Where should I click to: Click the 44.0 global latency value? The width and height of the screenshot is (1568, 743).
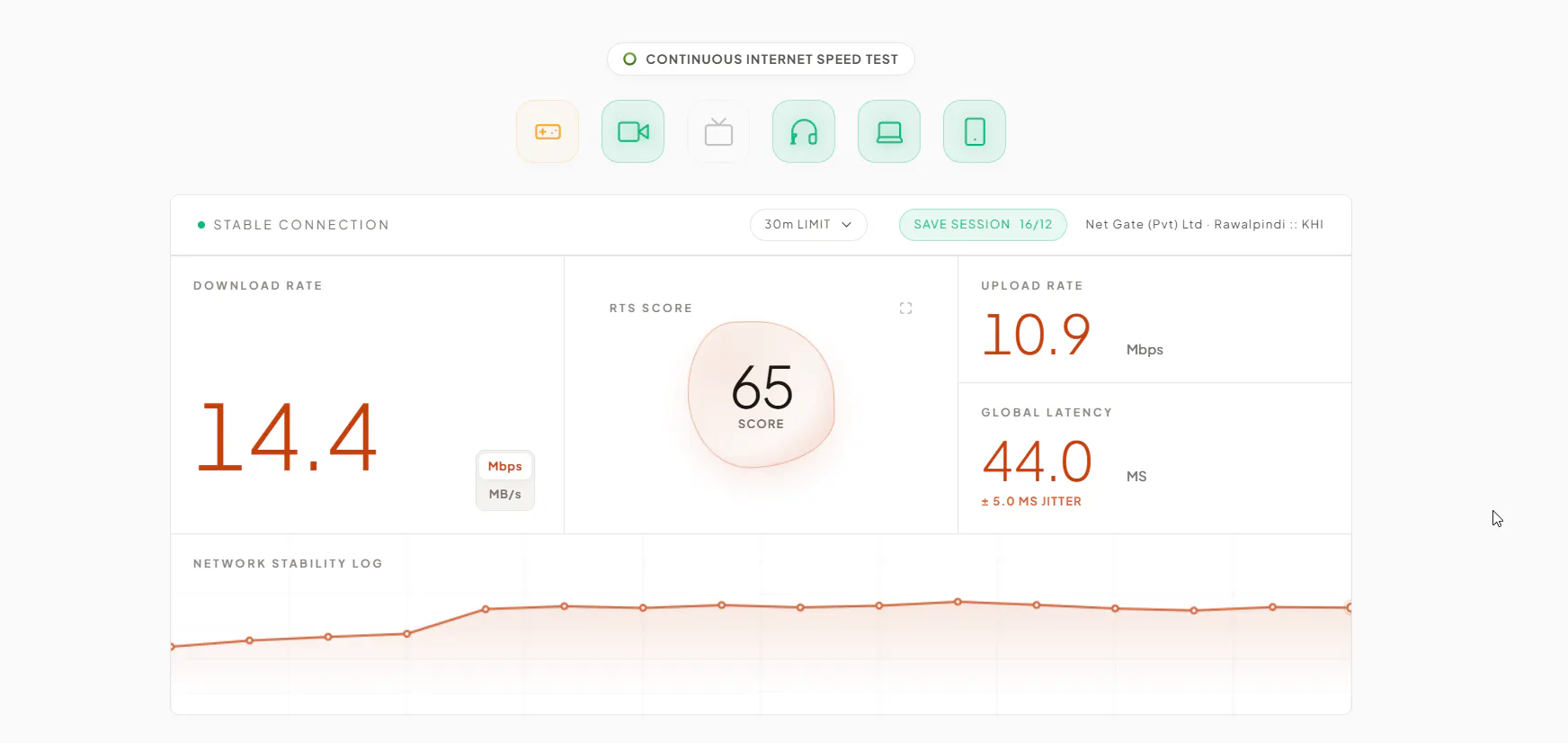pyautogui.click(x=1038, y=461)
